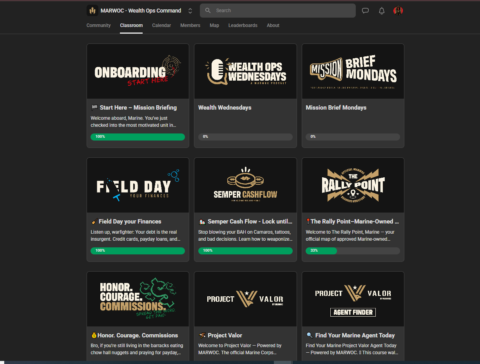Open the Onboarding Start Here thumbnail
This screenshot has height=364, width=480.
[138, 71]
